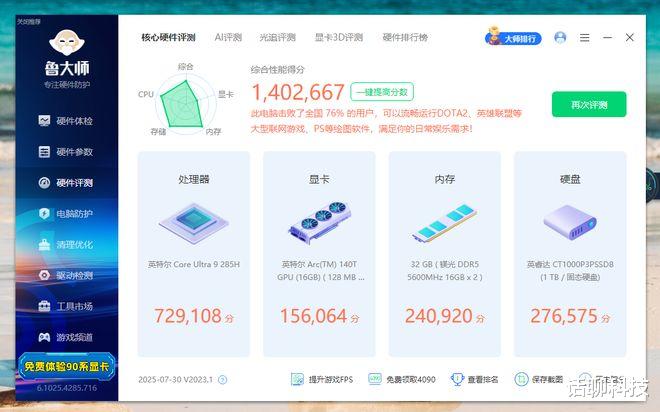Switch to the 光追评测 tab
This screenshot has width=660, height=412.
pyautogui.click(x=278, y=37)
